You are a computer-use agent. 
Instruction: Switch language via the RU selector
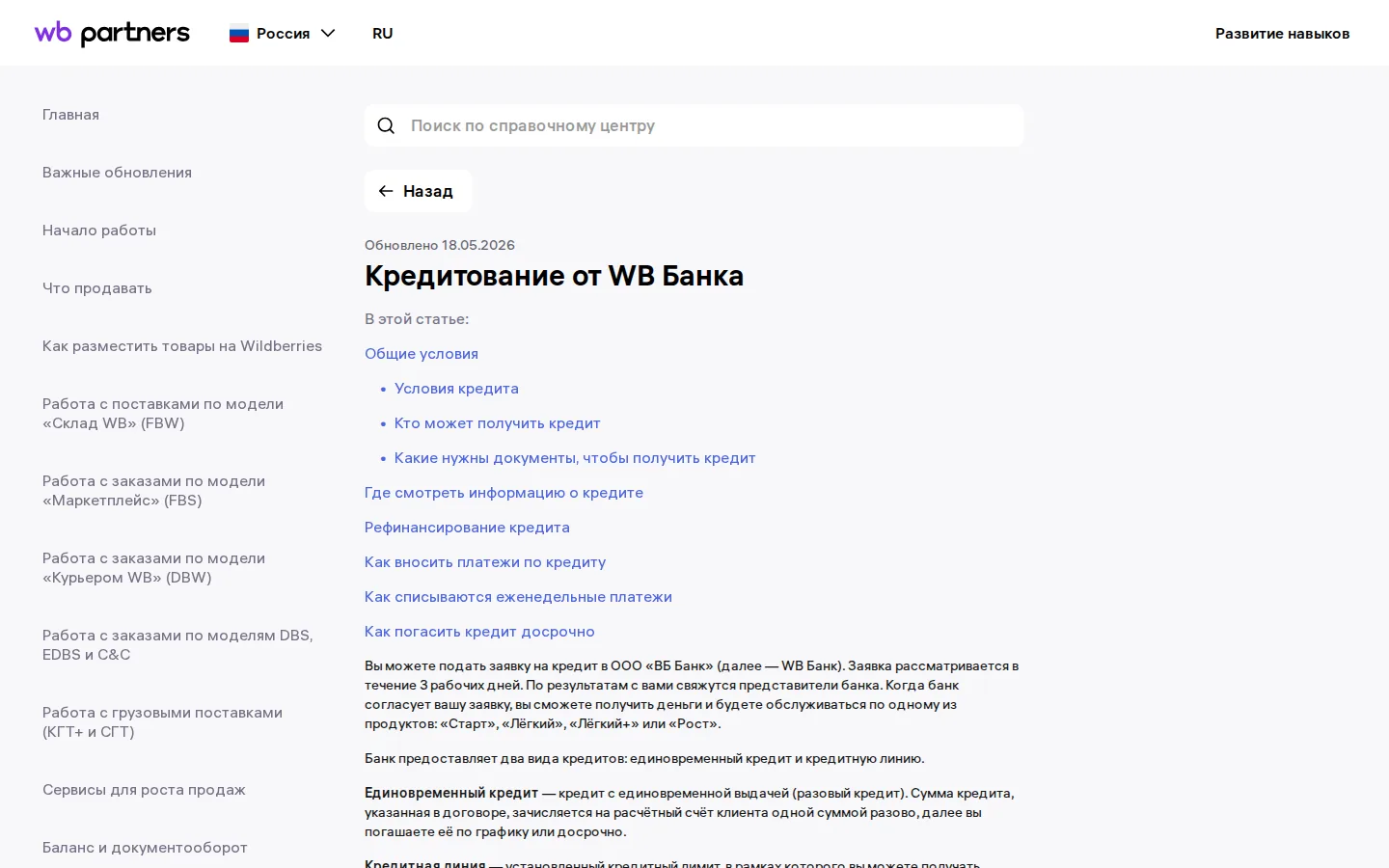point(383,34)
